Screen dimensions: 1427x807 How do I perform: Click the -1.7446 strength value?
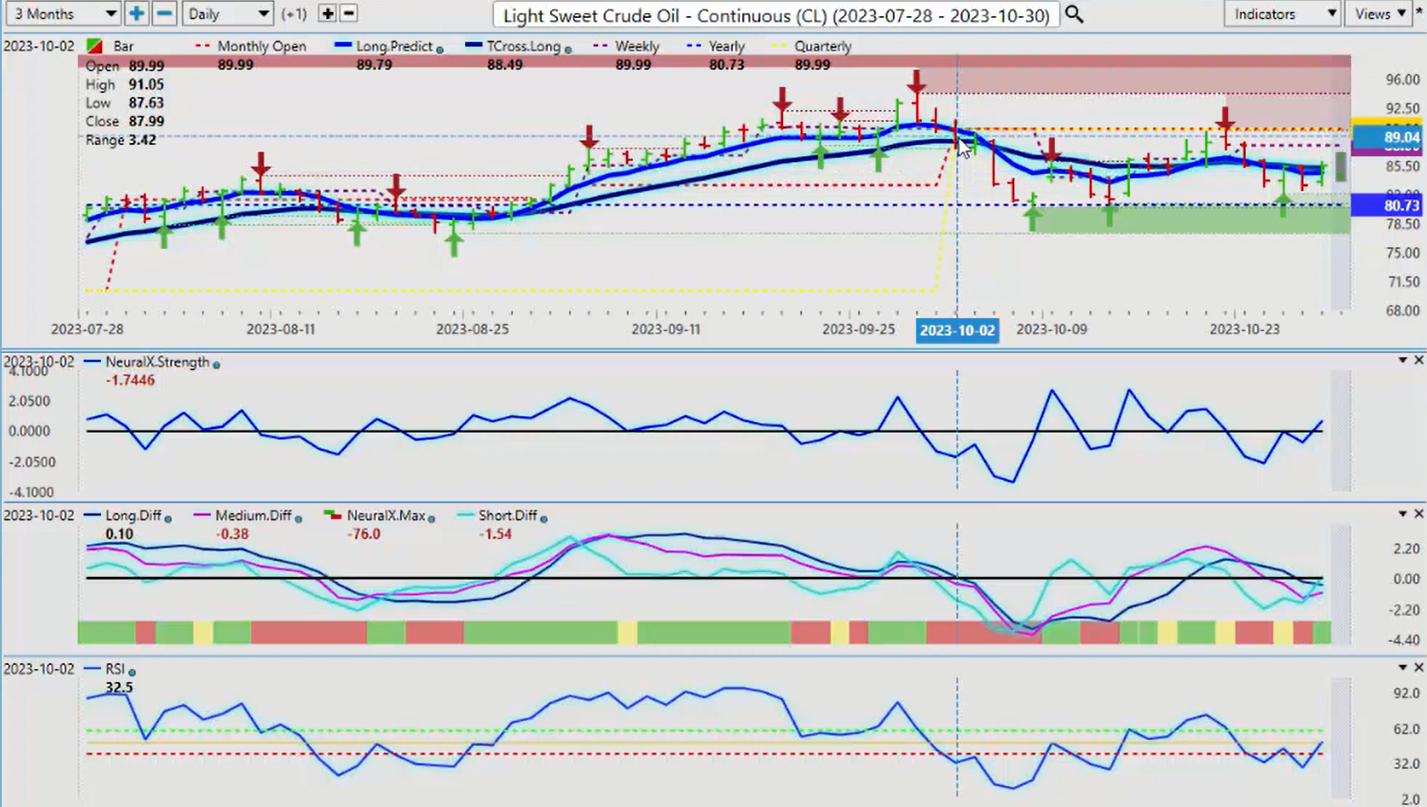pyautogui.click(x=130, y=380)
